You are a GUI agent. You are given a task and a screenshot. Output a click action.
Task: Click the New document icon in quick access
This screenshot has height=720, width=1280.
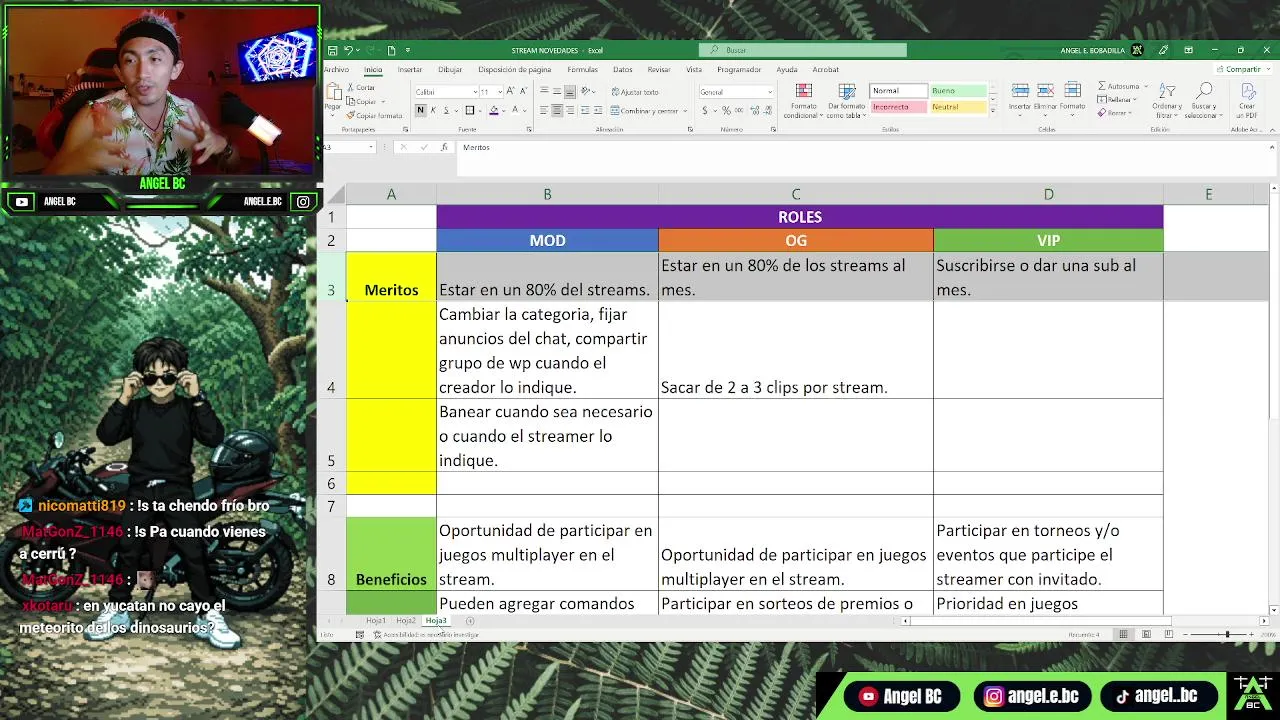391,50
